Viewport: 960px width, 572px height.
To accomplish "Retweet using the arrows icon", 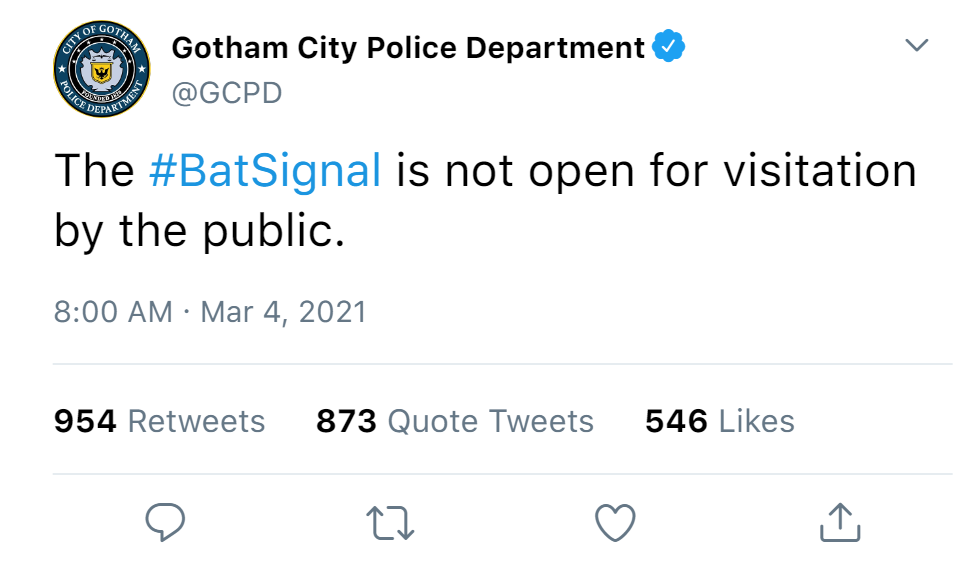I will [390, 522].
